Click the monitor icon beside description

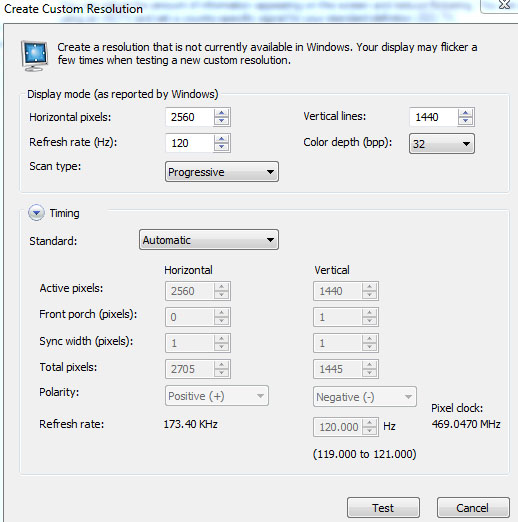coord(35,55)
